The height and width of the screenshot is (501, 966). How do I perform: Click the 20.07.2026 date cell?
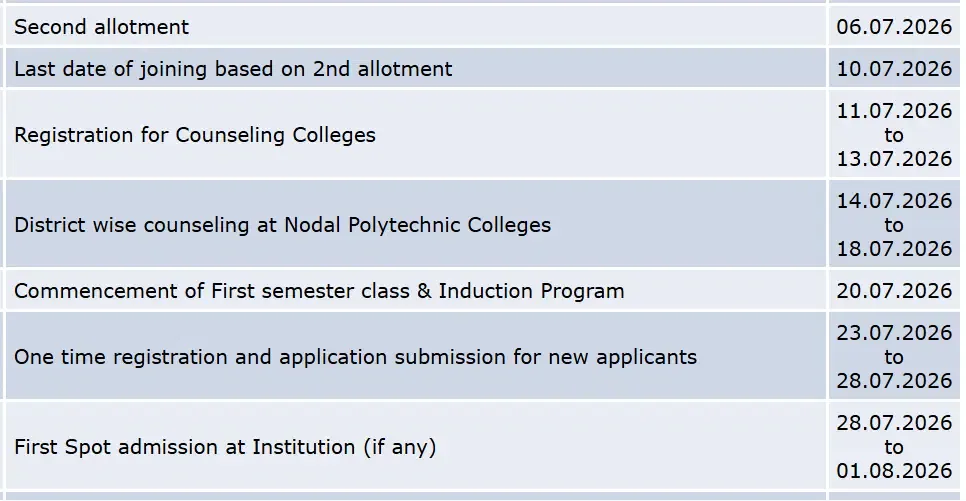coord(894,291)
